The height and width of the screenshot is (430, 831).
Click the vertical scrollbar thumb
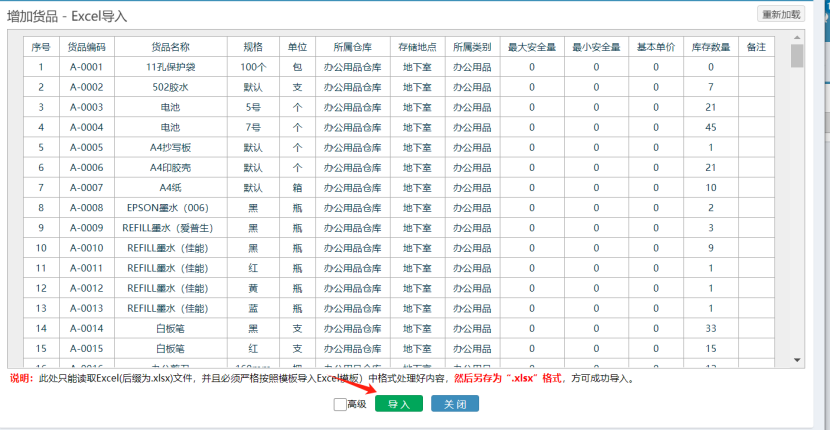797,56
